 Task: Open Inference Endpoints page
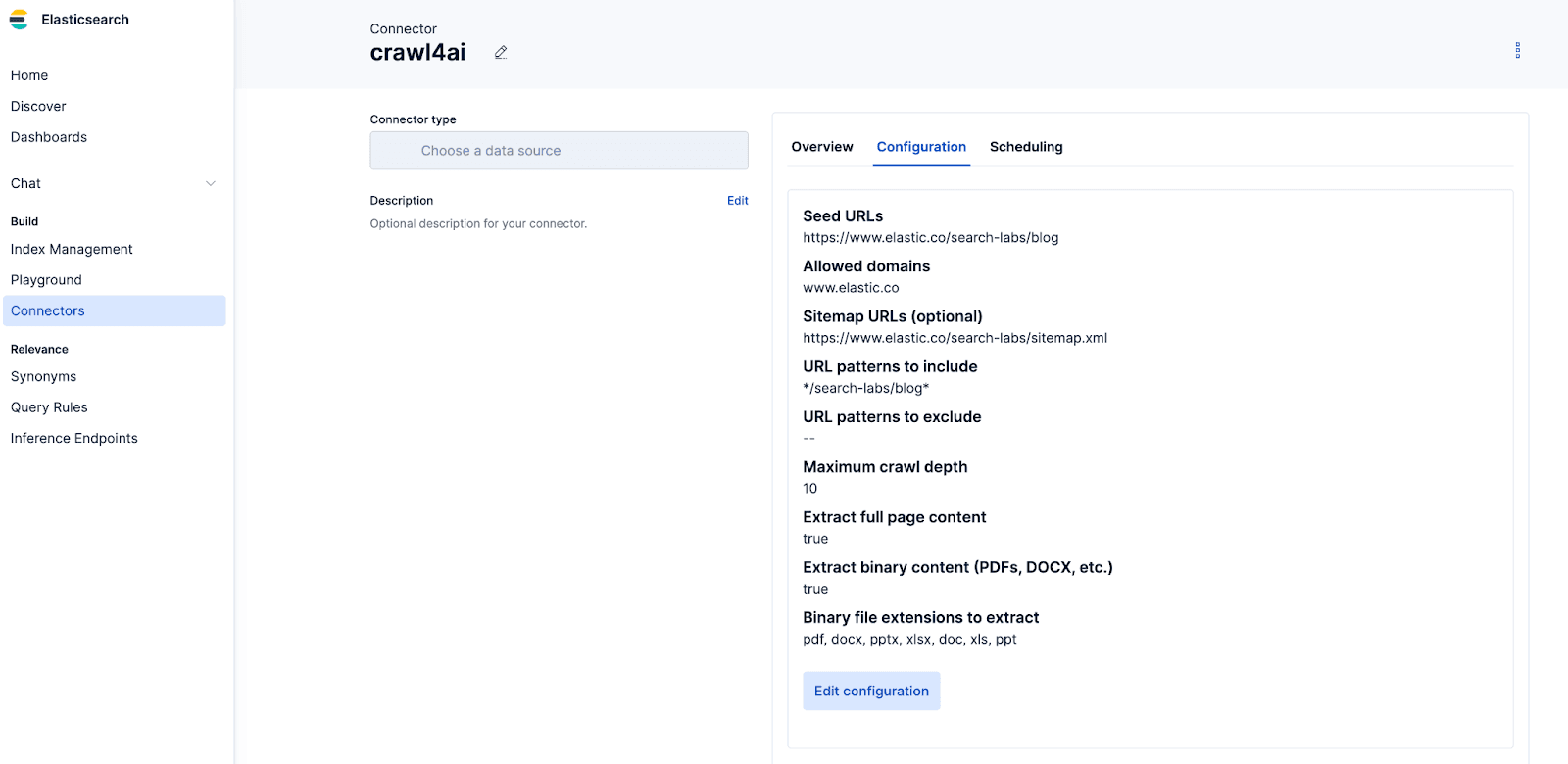tap(74, 439)
